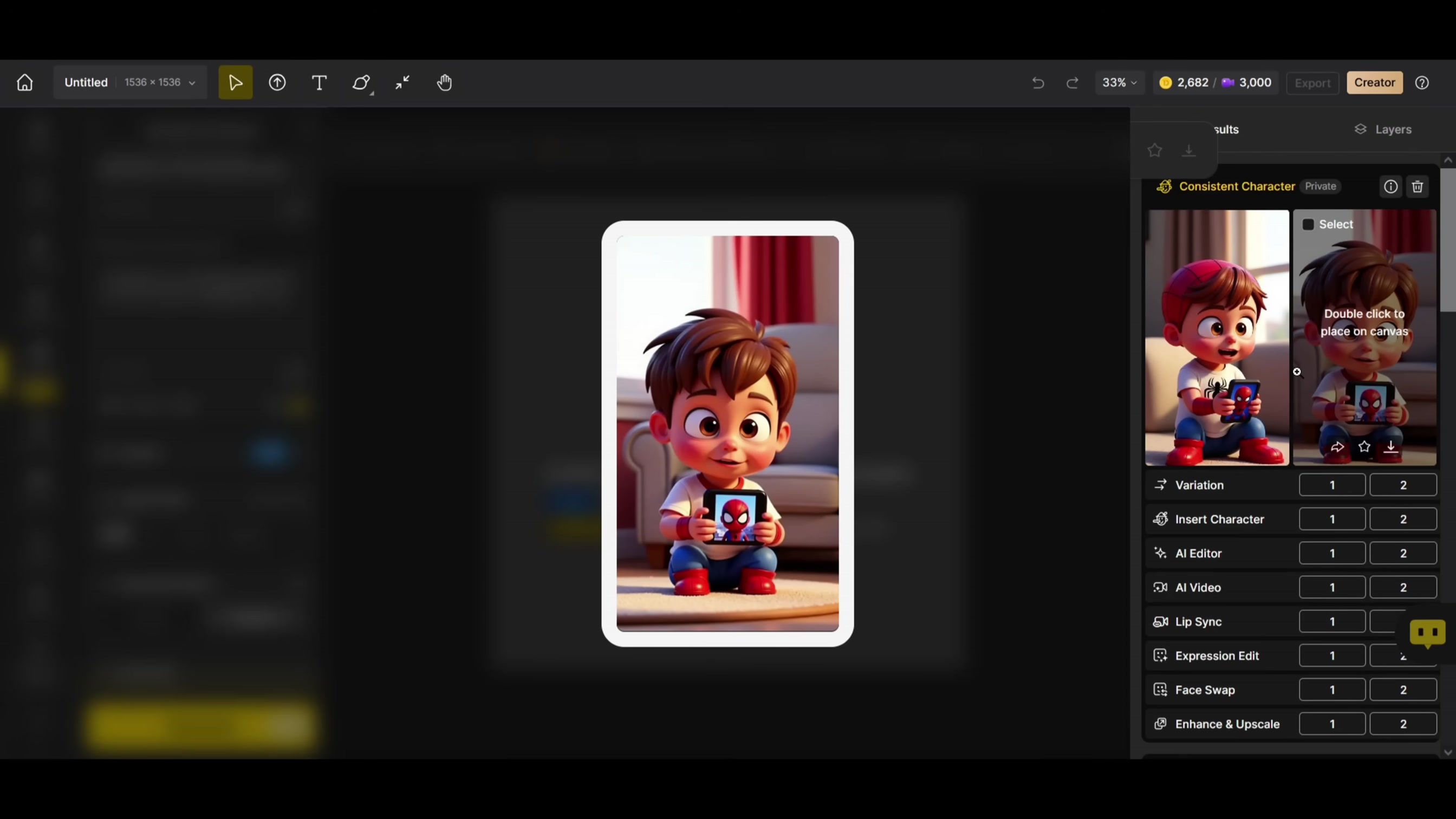Run Face Swap on image 1

coord(1332,690)
